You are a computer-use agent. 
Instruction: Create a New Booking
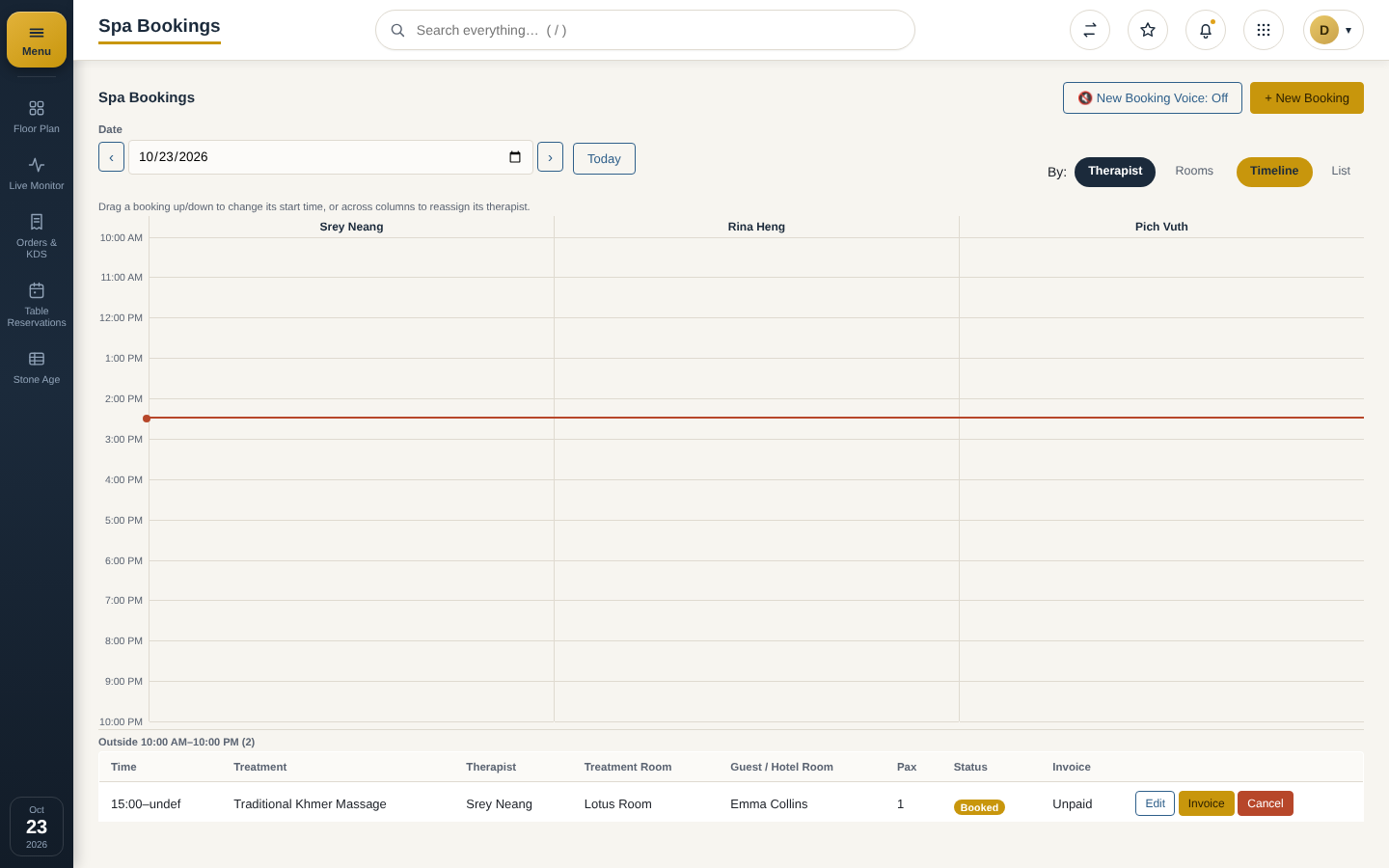tap(1307, 98)
